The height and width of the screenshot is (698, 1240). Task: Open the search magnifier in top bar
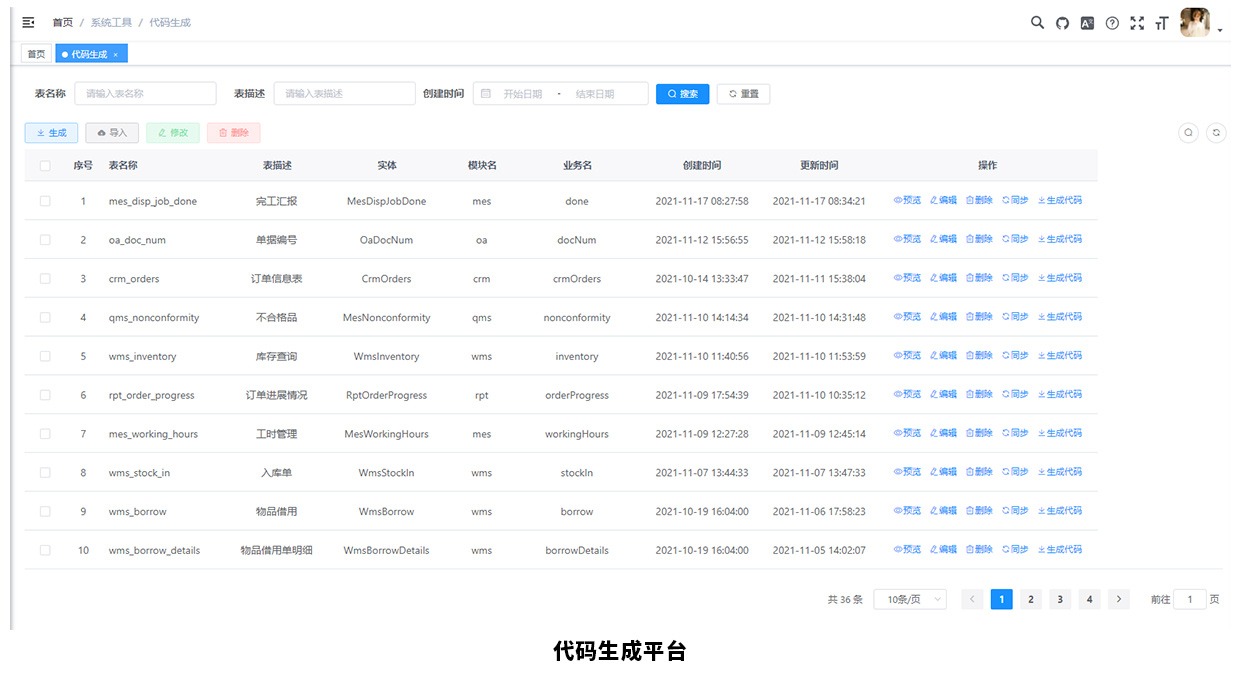click(x=1037, y=23)
